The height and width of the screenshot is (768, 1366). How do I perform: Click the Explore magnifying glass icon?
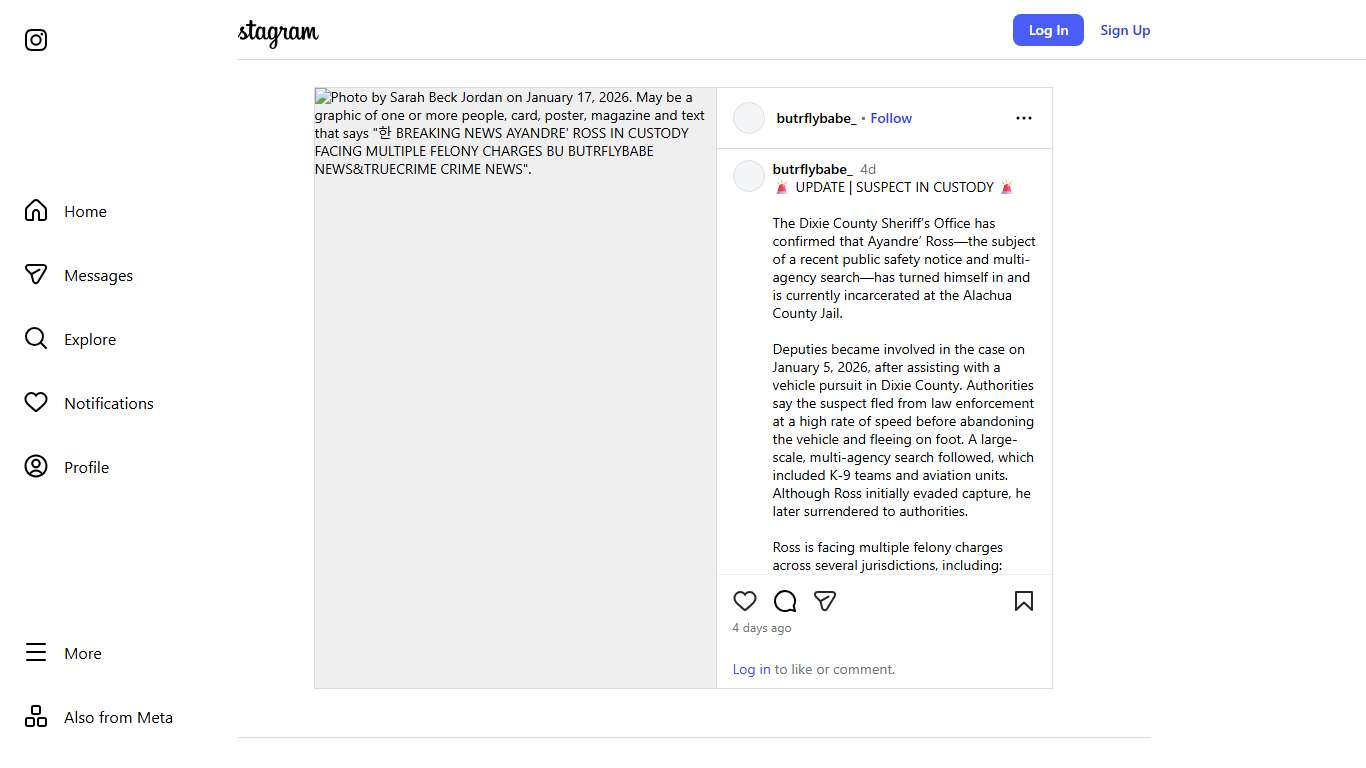click(36, 339)
